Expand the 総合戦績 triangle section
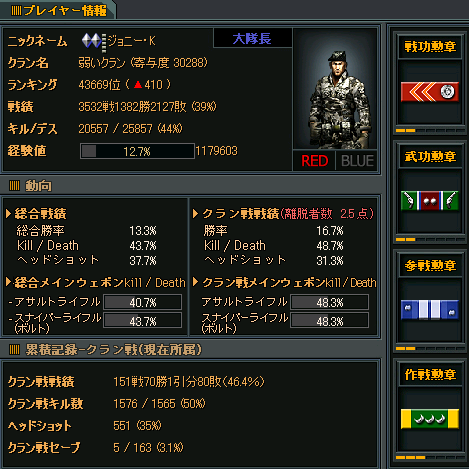Image resolution: width=469 pixels, height=469 pixels. (x=8, y=213)
